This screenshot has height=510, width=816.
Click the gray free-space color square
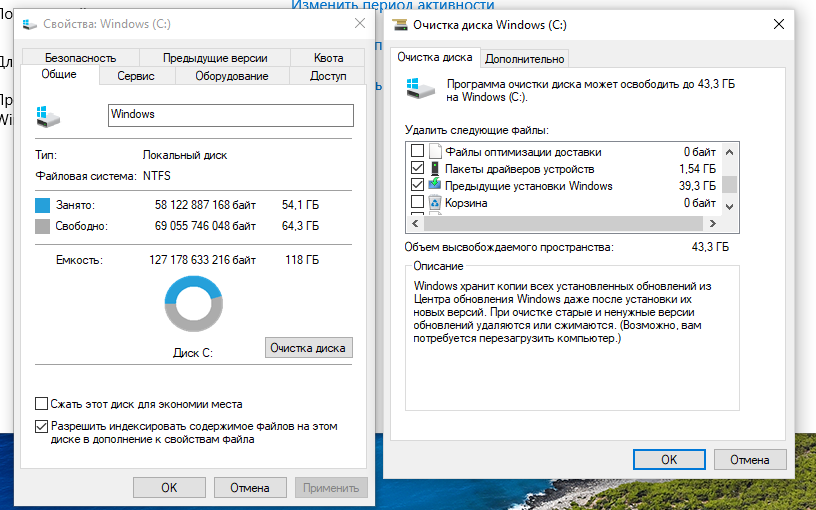pos(42,226)
